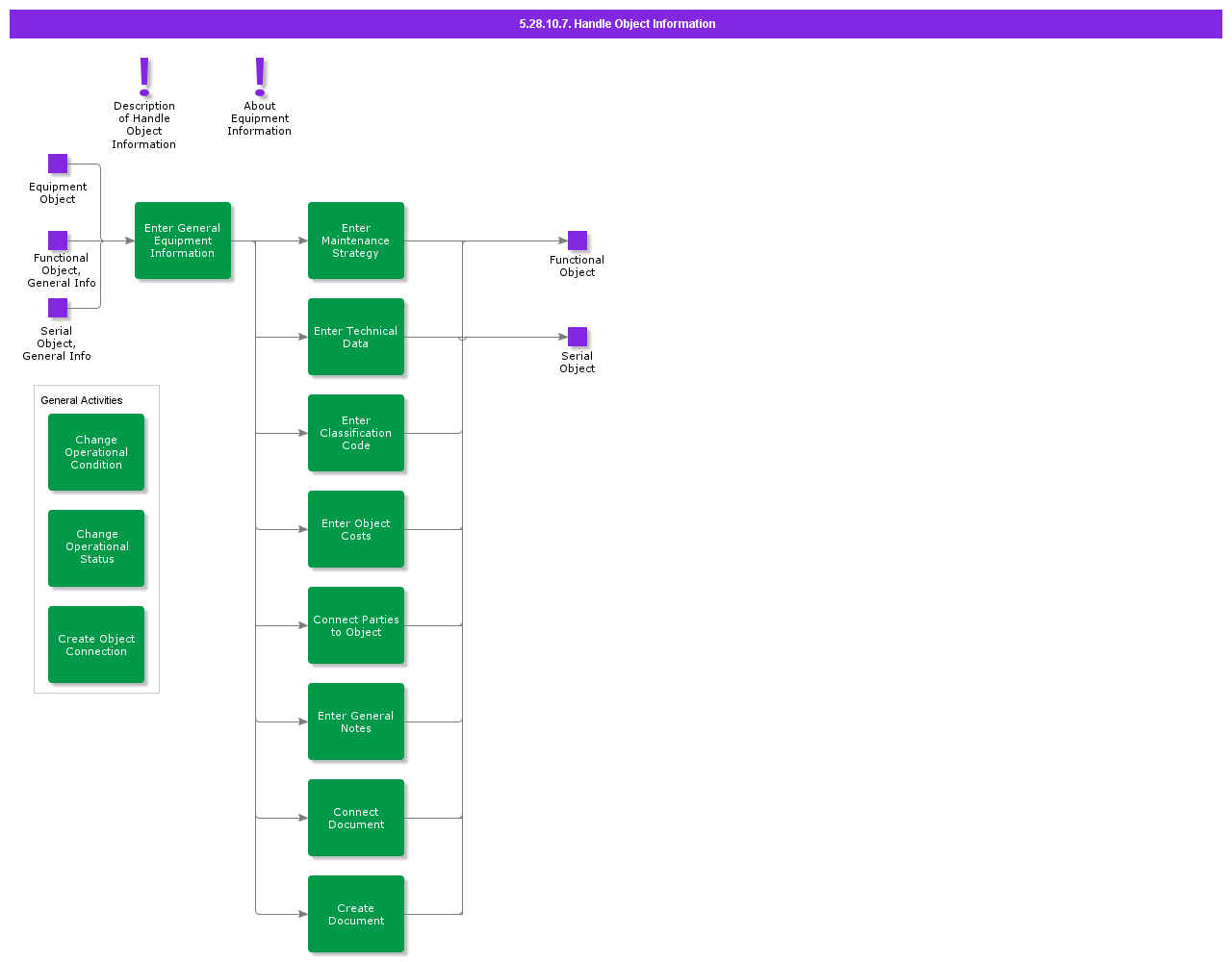
Task: Click the Description of Handle Object Information exclamation icon
Action: coord(144,76)
